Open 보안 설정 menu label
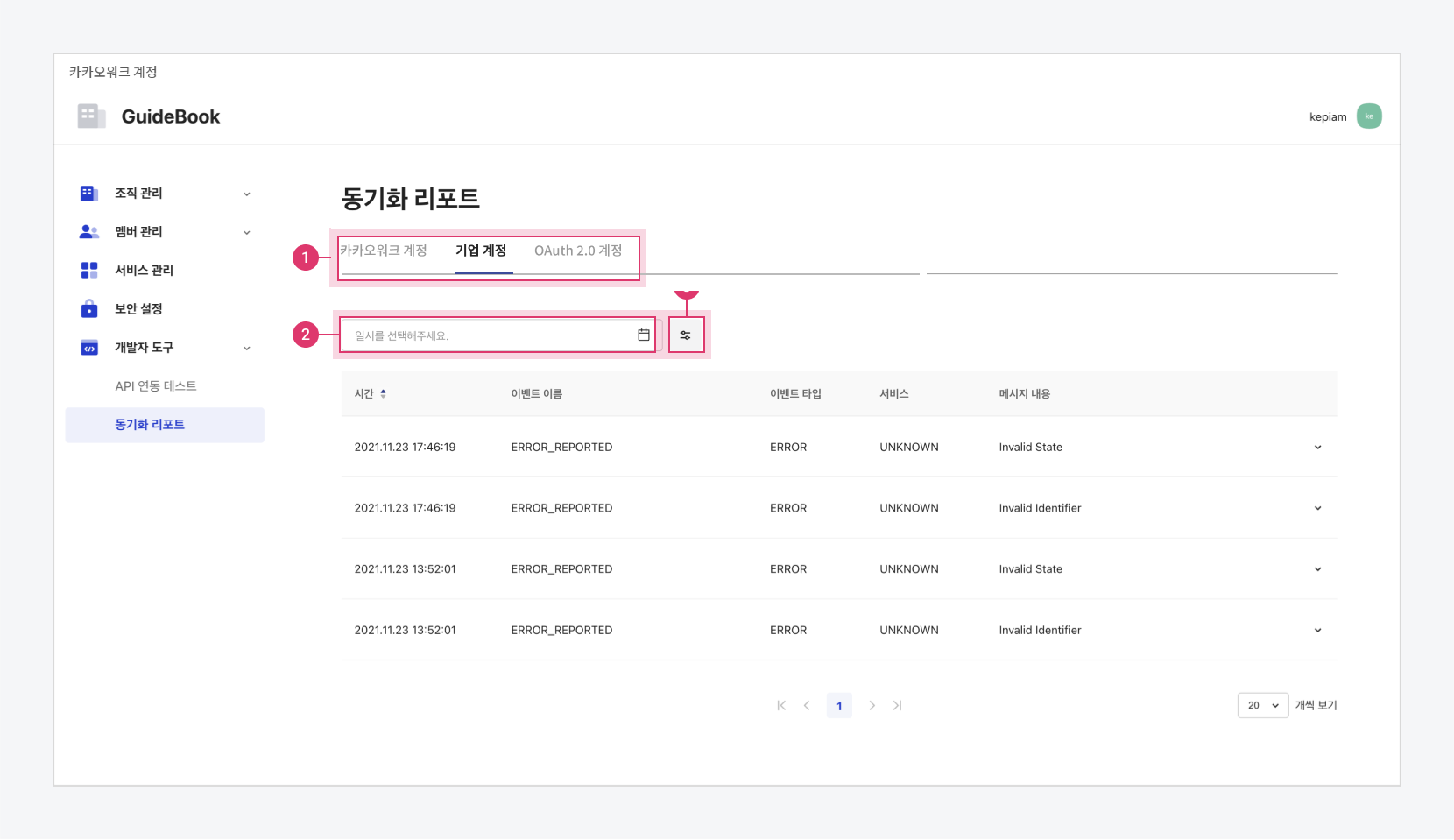1454x840 pixels. click(x=138, y=309)
